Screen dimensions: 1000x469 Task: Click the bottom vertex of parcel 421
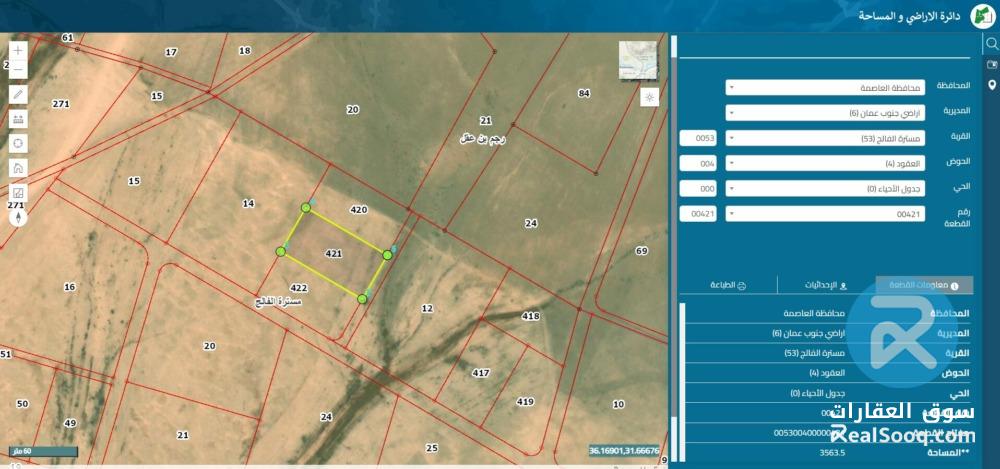pos(362,299)
